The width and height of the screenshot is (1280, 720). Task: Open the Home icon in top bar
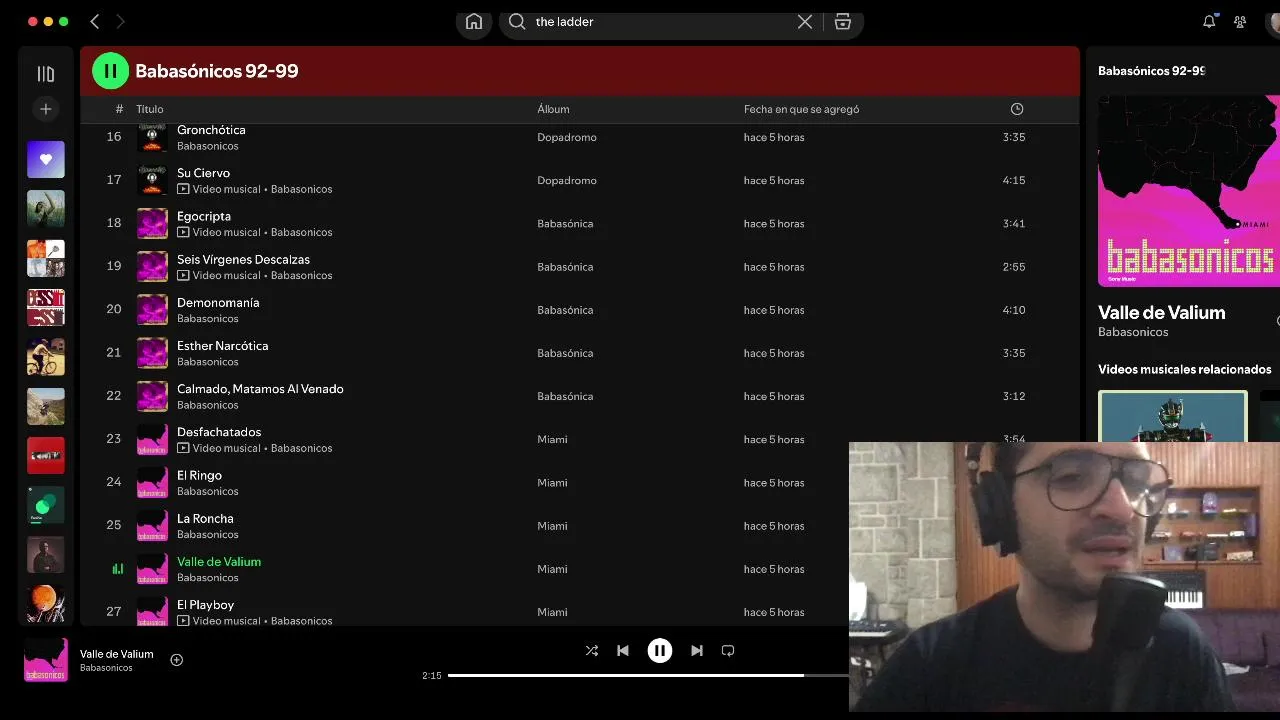474,22
